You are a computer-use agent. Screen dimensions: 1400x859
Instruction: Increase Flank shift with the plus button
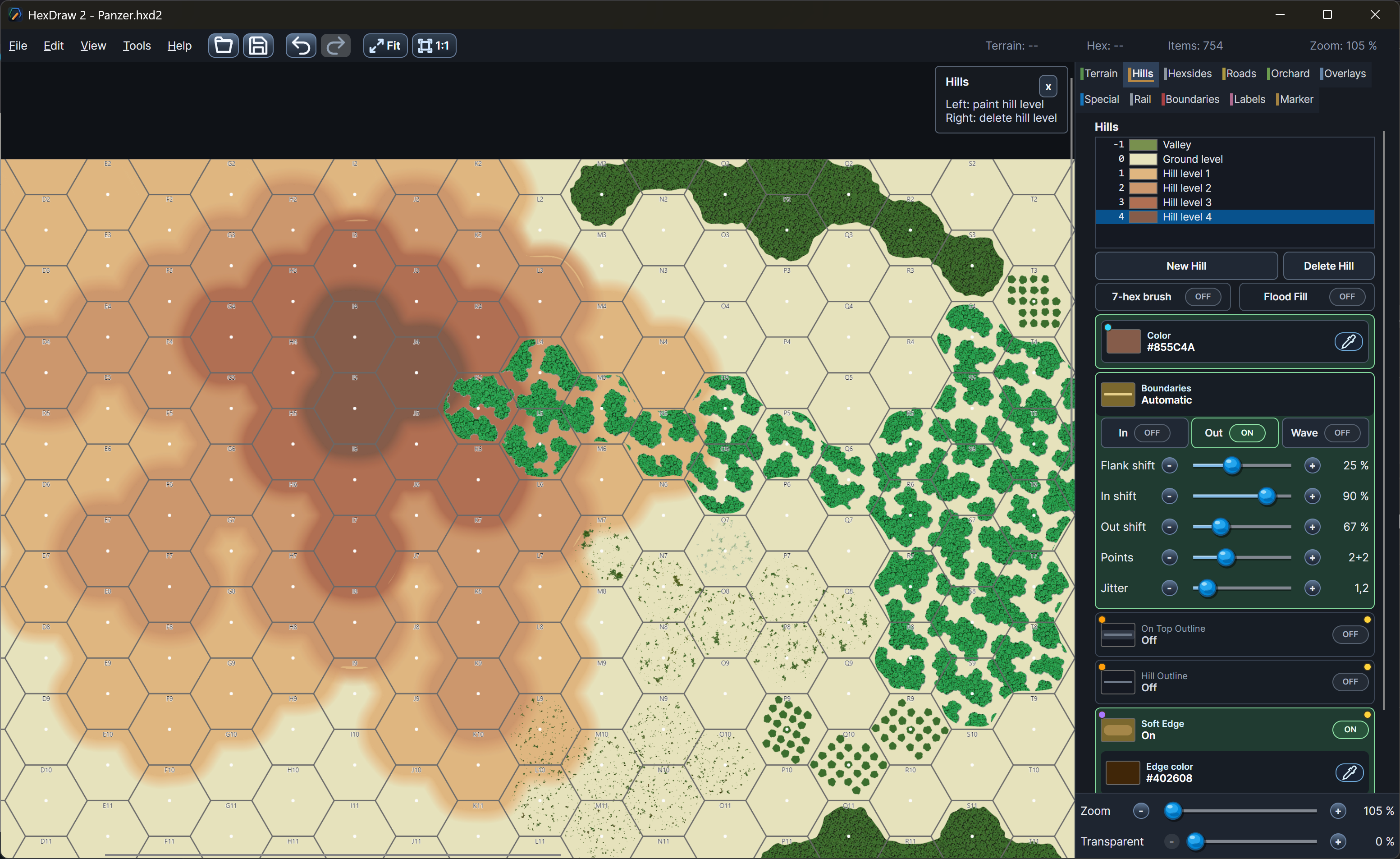pos(1312,466)
